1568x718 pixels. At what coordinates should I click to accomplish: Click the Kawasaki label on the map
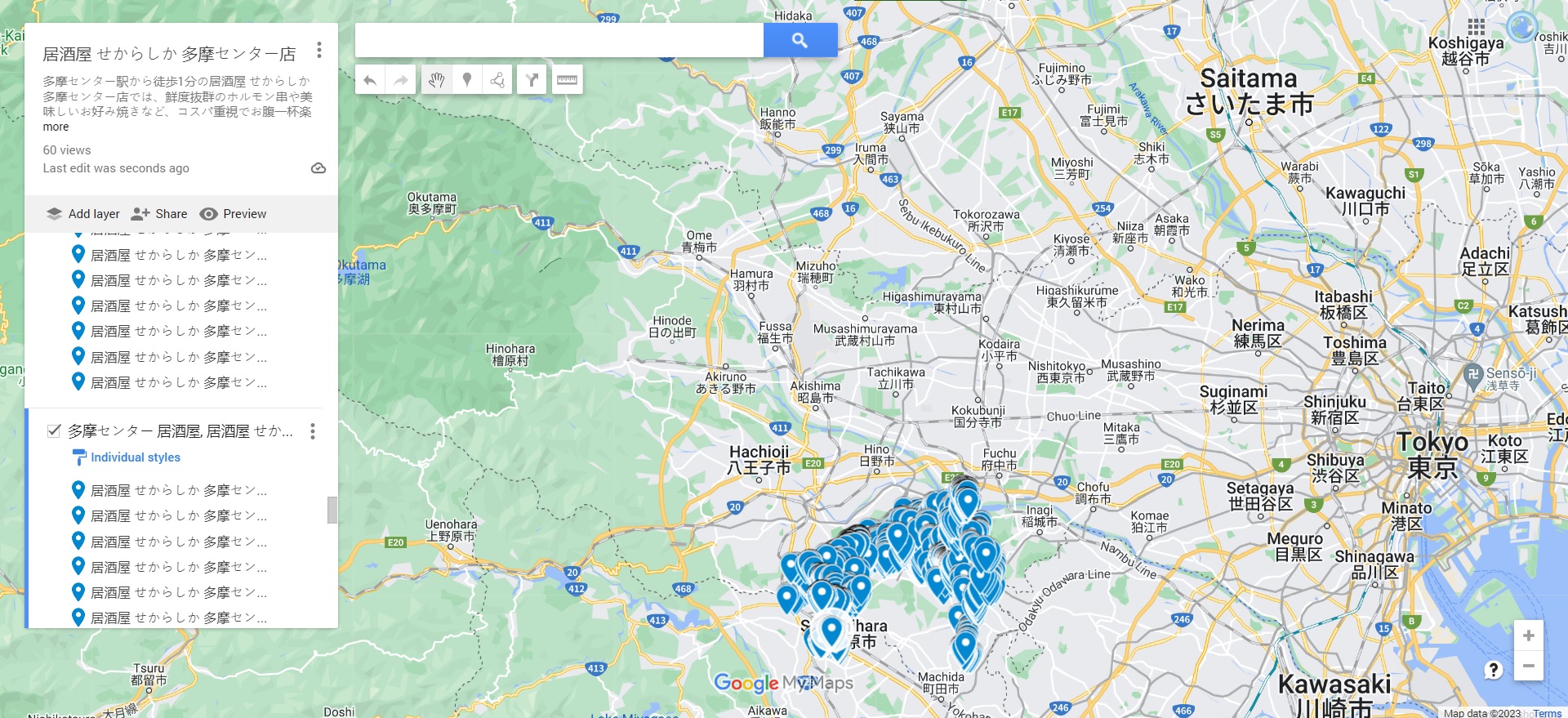1334,695
